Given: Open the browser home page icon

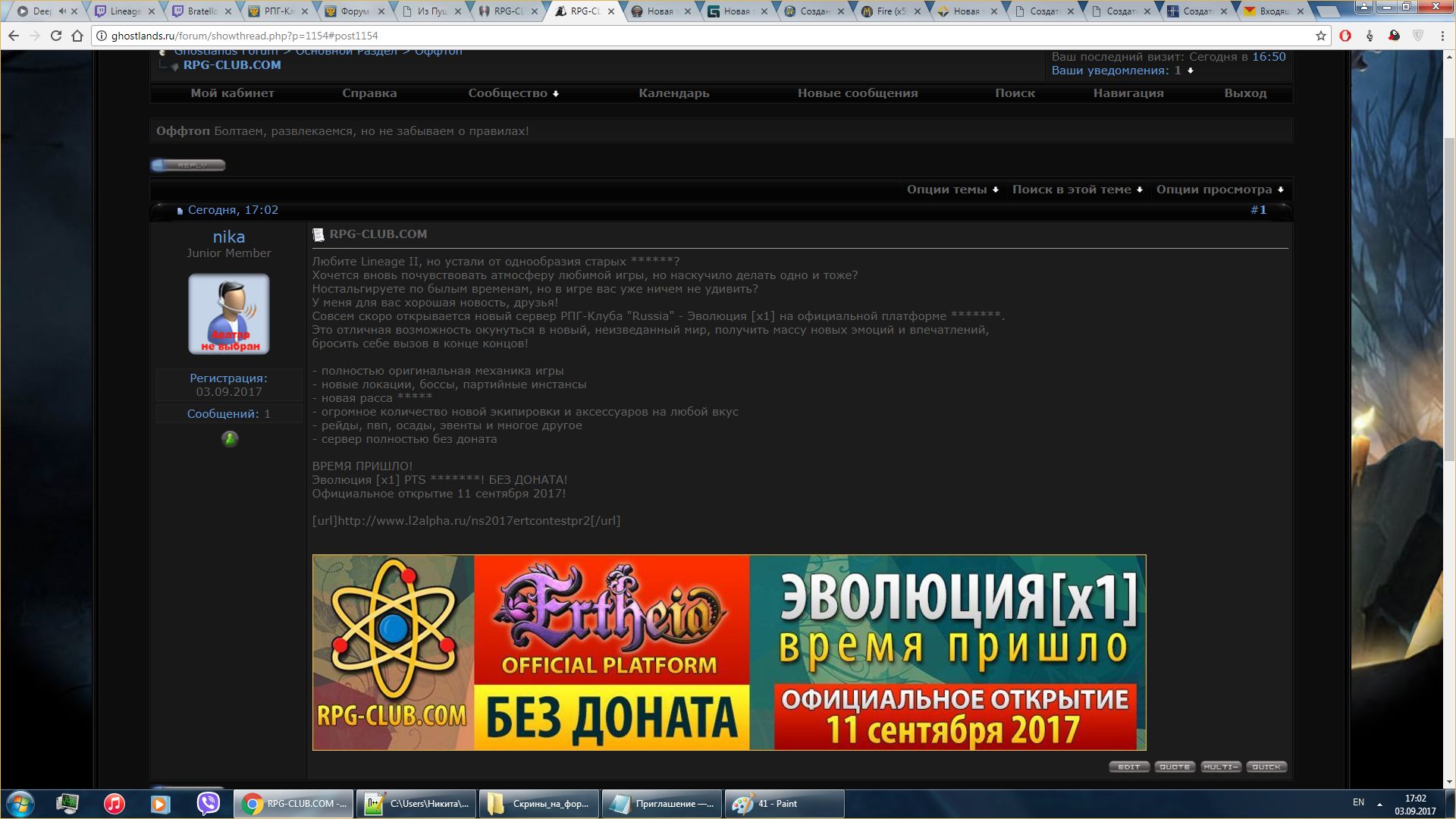Looking at the screenshot, I should [77, 36].
